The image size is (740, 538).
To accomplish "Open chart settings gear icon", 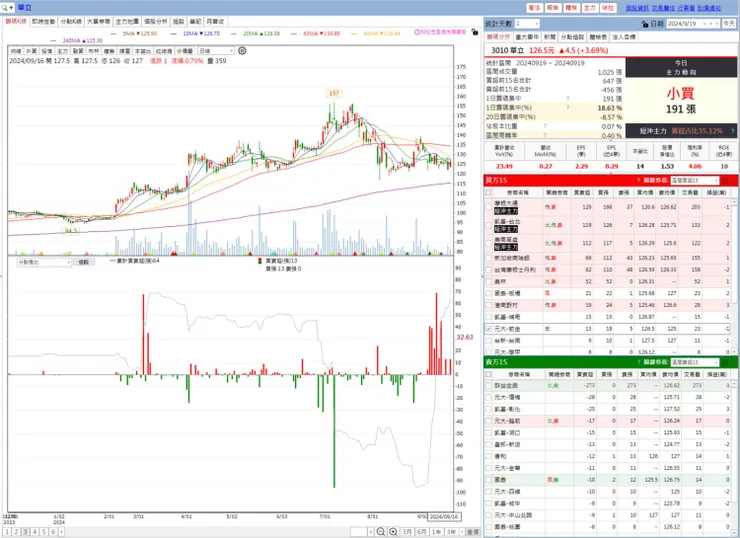I will (x=242, y=50).
